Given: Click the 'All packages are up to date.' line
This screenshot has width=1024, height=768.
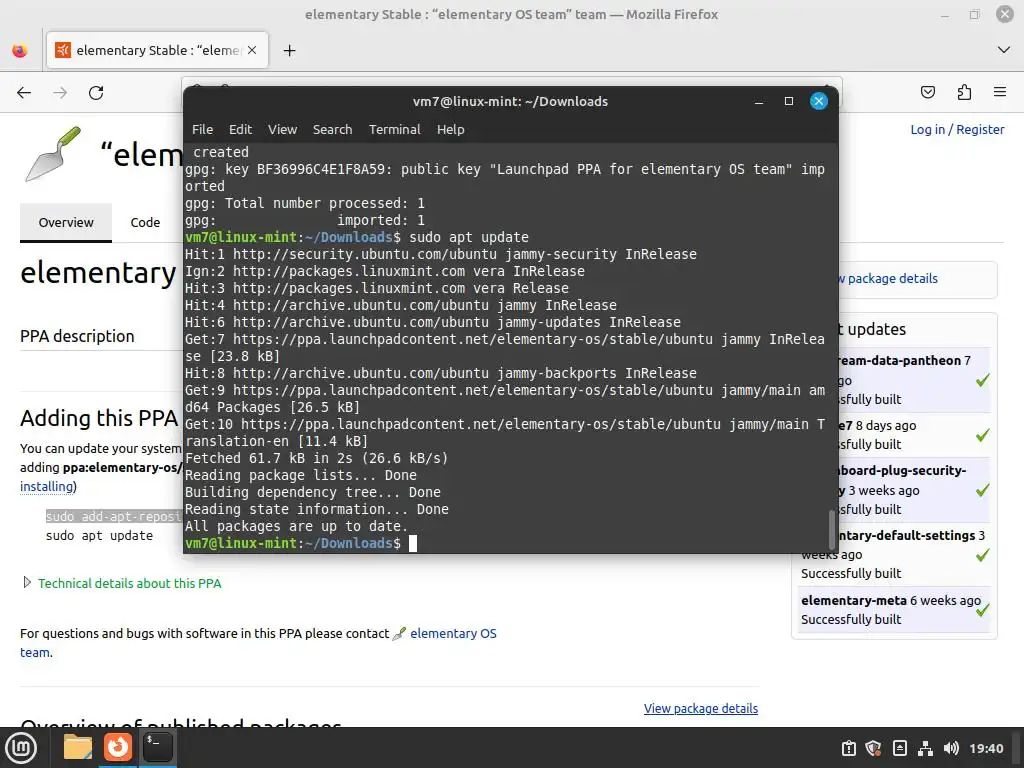Looking at the screenshot, I should [296, 526].
